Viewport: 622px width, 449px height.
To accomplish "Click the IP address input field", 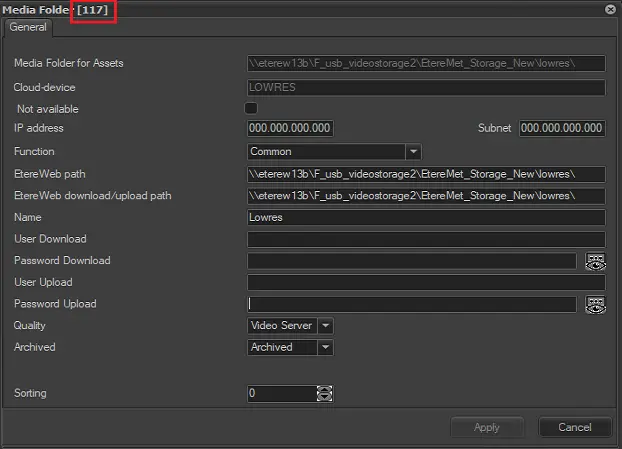I will (290, 129).
